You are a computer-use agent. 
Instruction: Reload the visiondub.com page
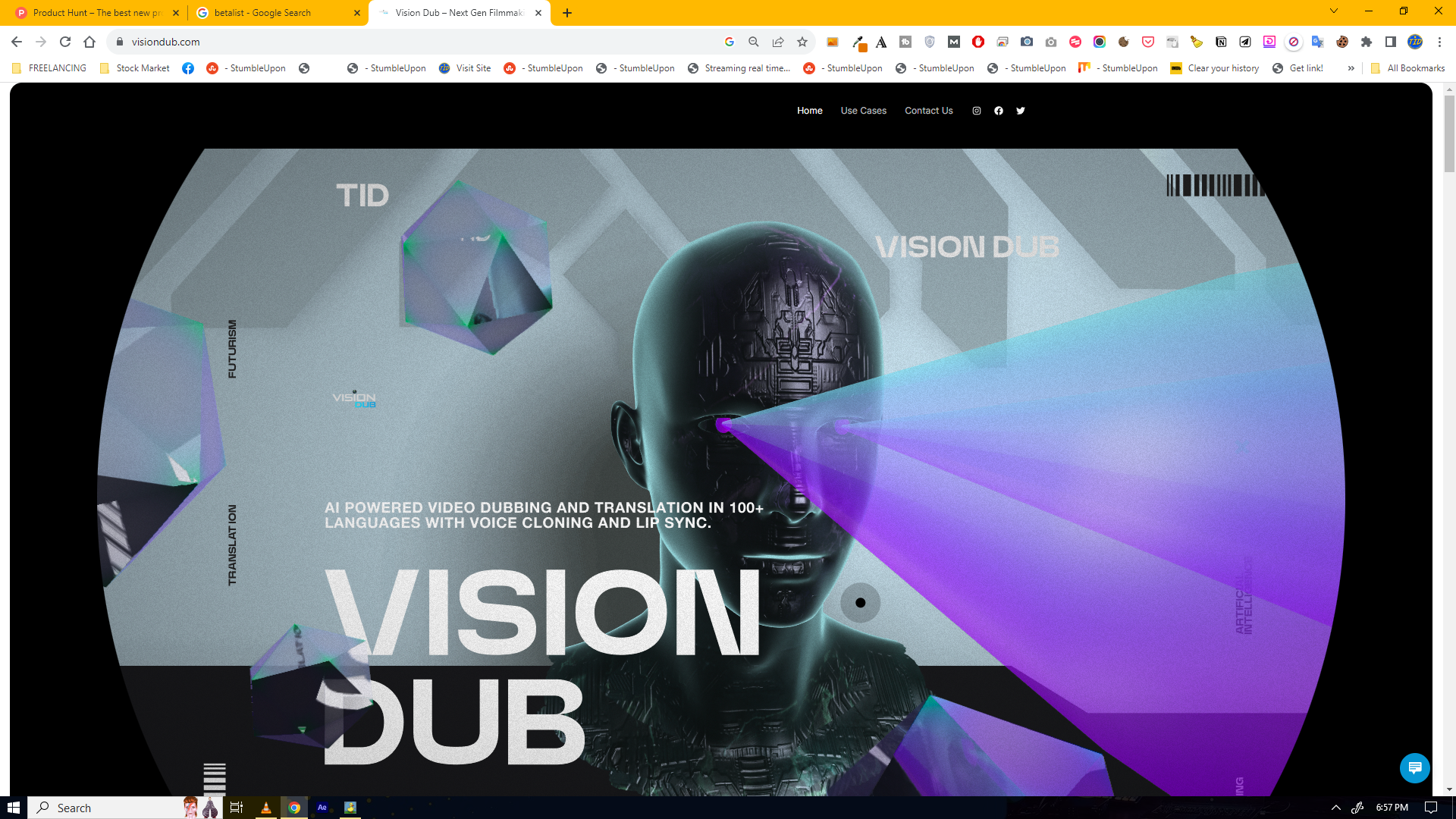(x=65, y=42)
